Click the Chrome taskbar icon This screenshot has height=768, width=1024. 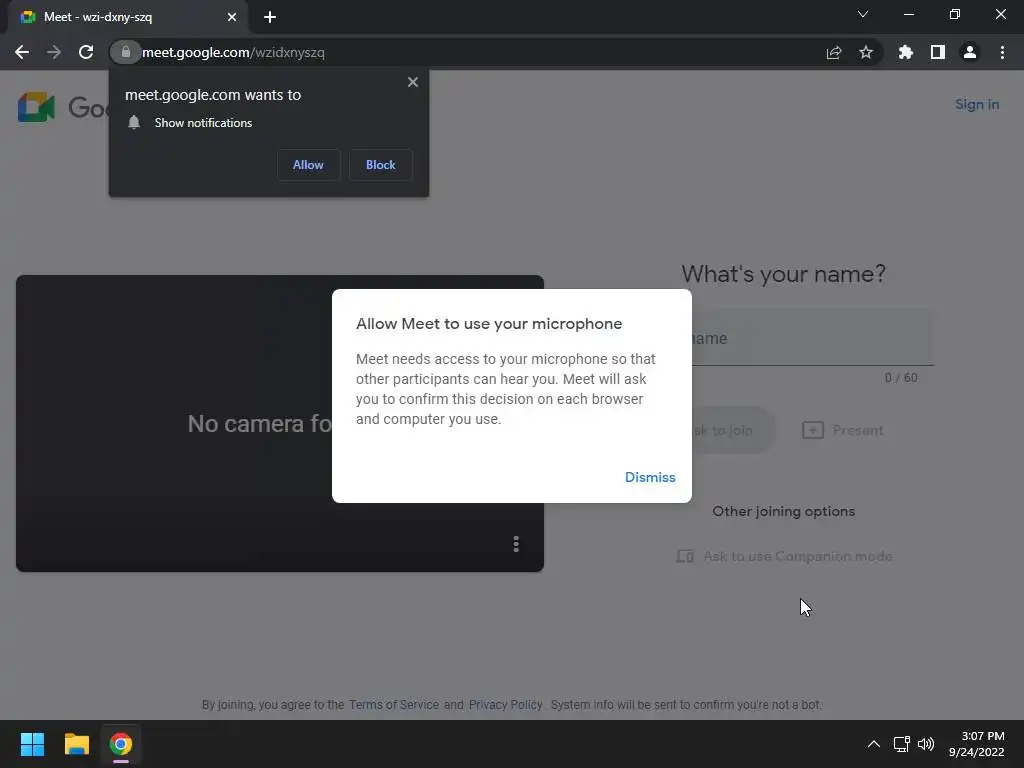[121, 744]
